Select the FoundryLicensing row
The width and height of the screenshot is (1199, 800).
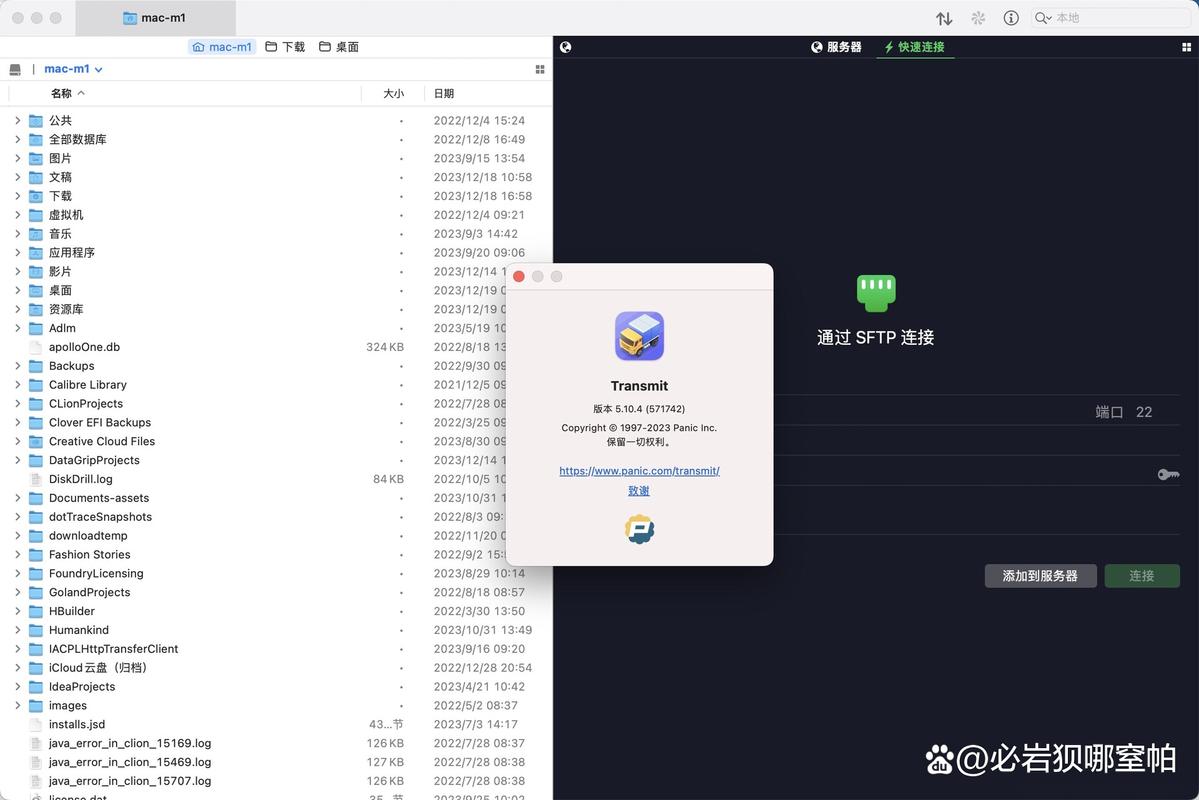(x=275, y=574)
